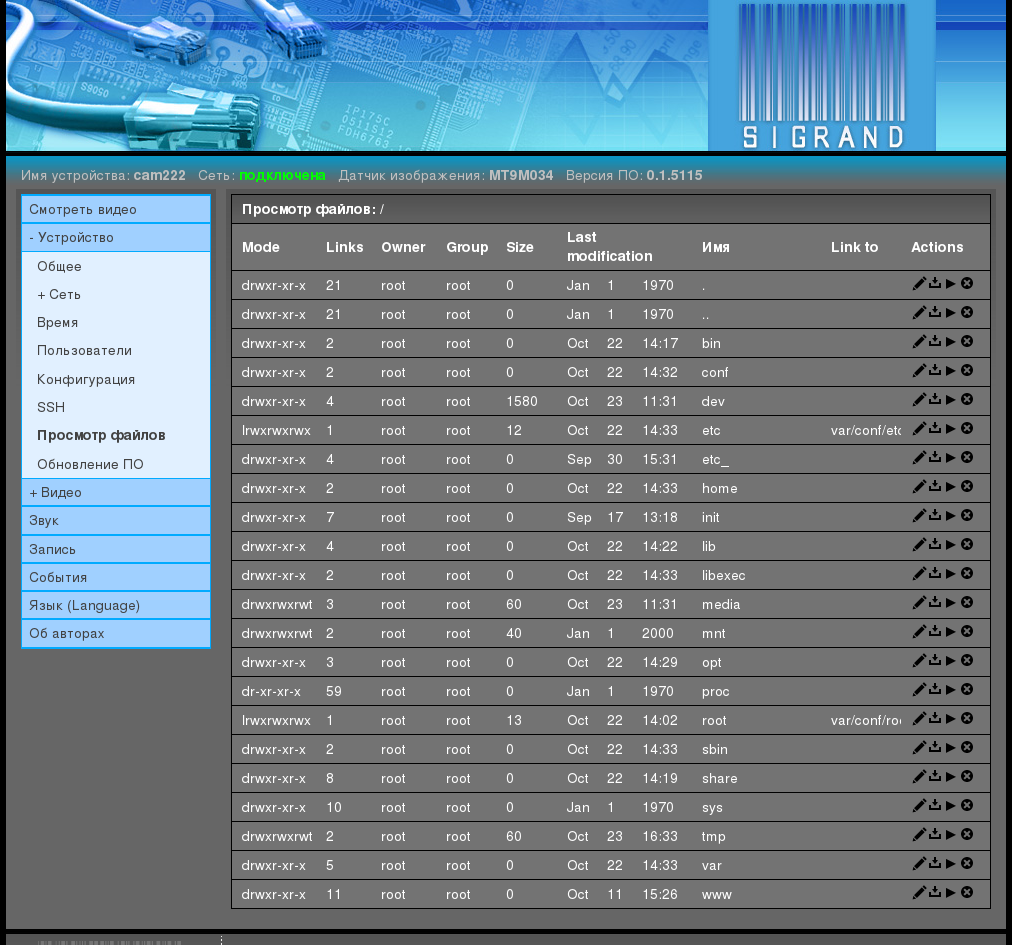Click download icon in the home row
The width and height of the screenshot is (1012, 945).
pyautogui.click(x=935, y=487)
